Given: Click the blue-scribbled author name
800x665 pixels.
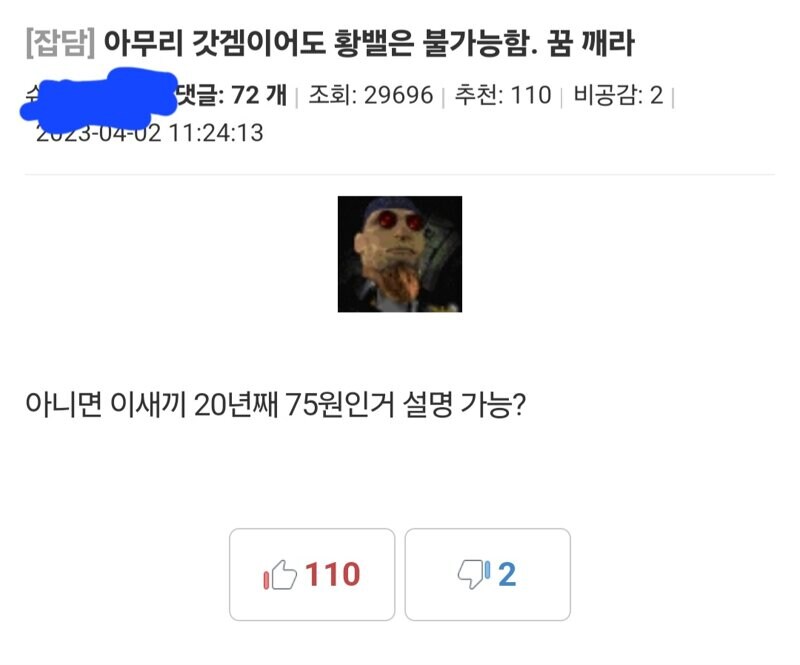Looking at the screenshot, I should point(99,98).
